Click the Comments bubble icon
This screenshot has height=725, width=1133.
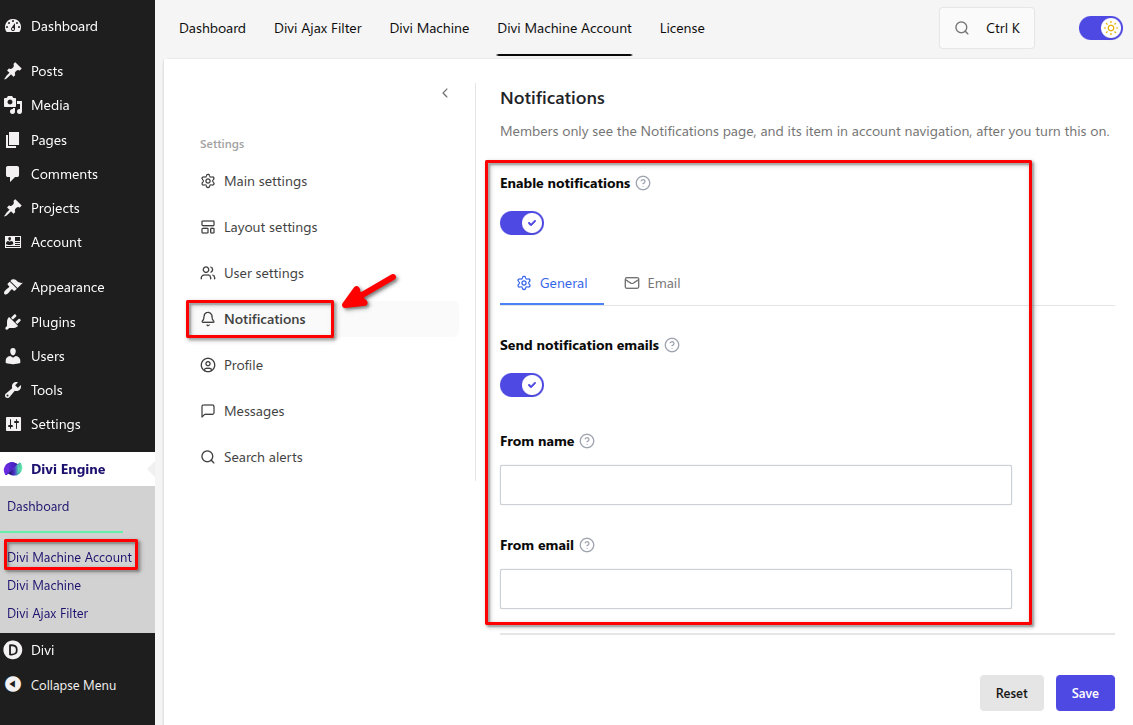(13, 174)
